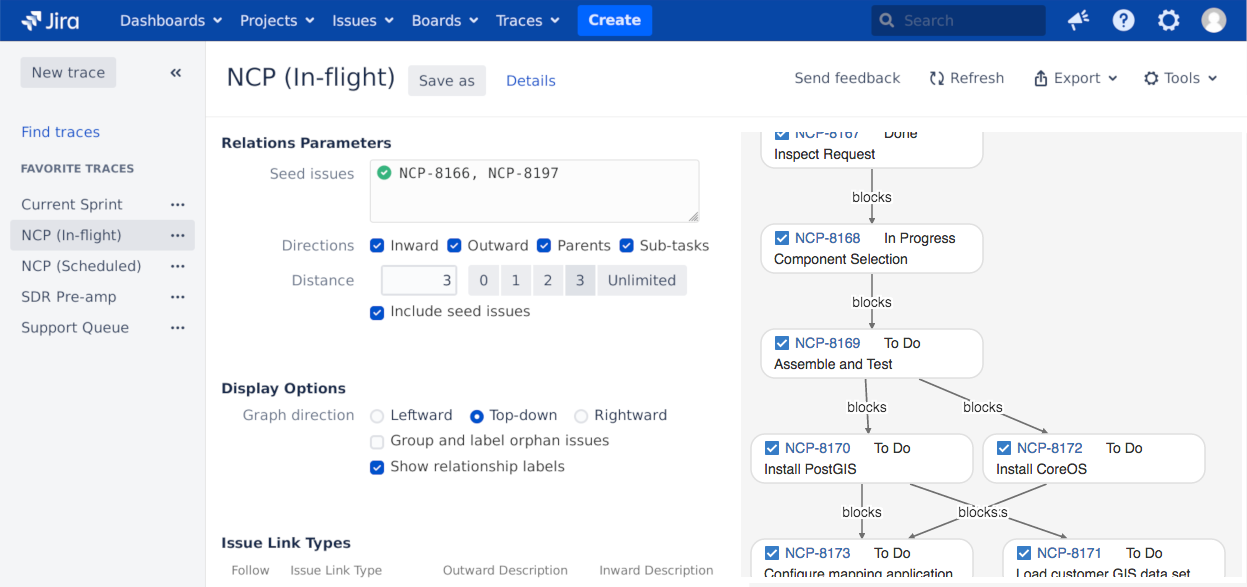The height and width of the screenshot is (587, 1247).
Task: Open the user profile avatar
Action: 1213,20
